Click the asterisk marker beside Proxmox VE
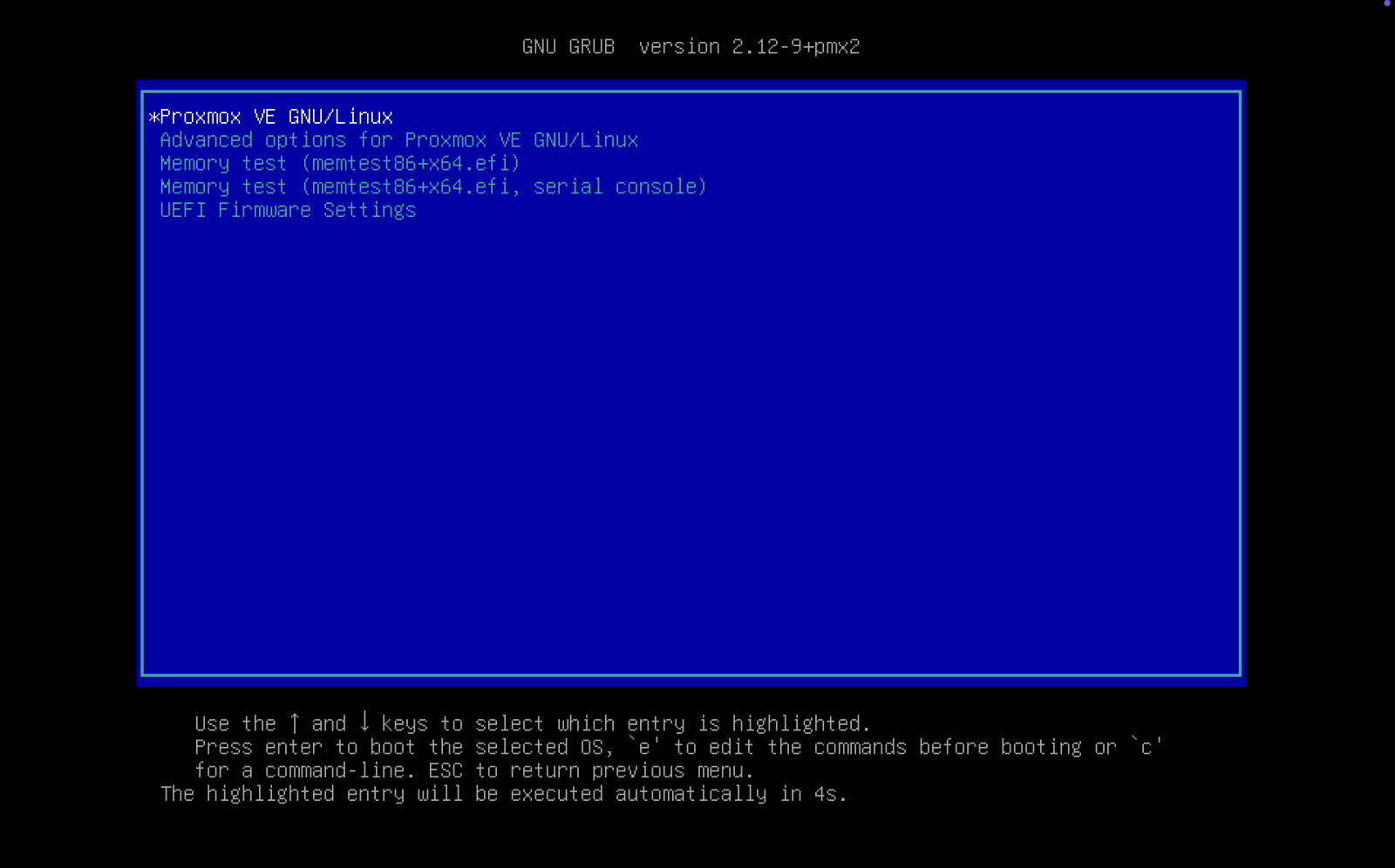The width and height of the screenshot is (1395, 868). tap(153, 117)
